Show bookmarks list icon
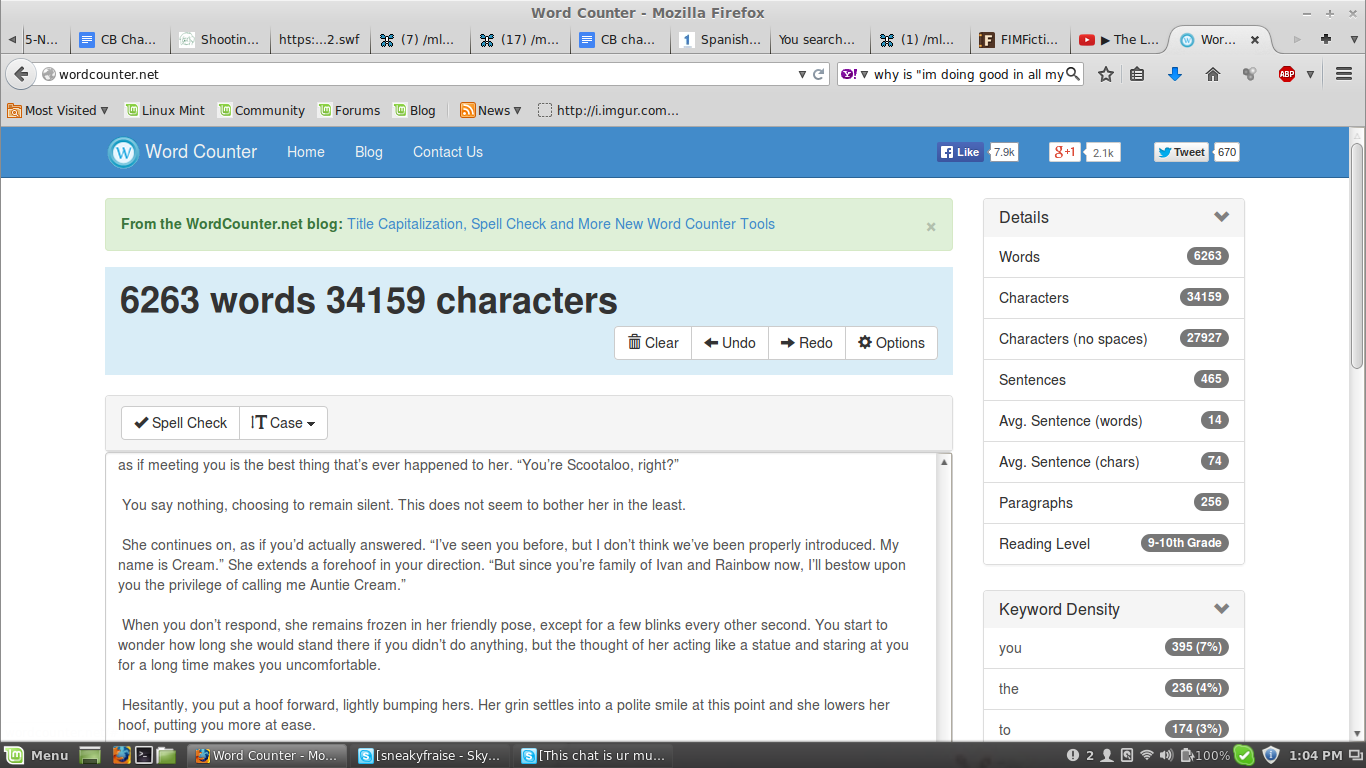 [1137, 74]
